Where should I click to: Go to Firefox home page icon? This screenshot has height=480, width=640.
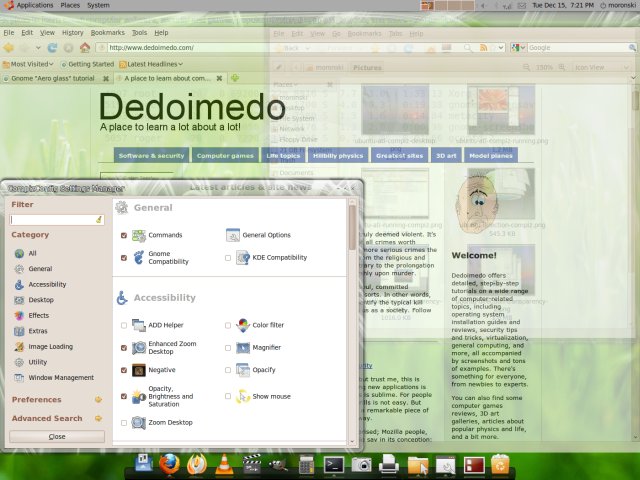point(85,47)
